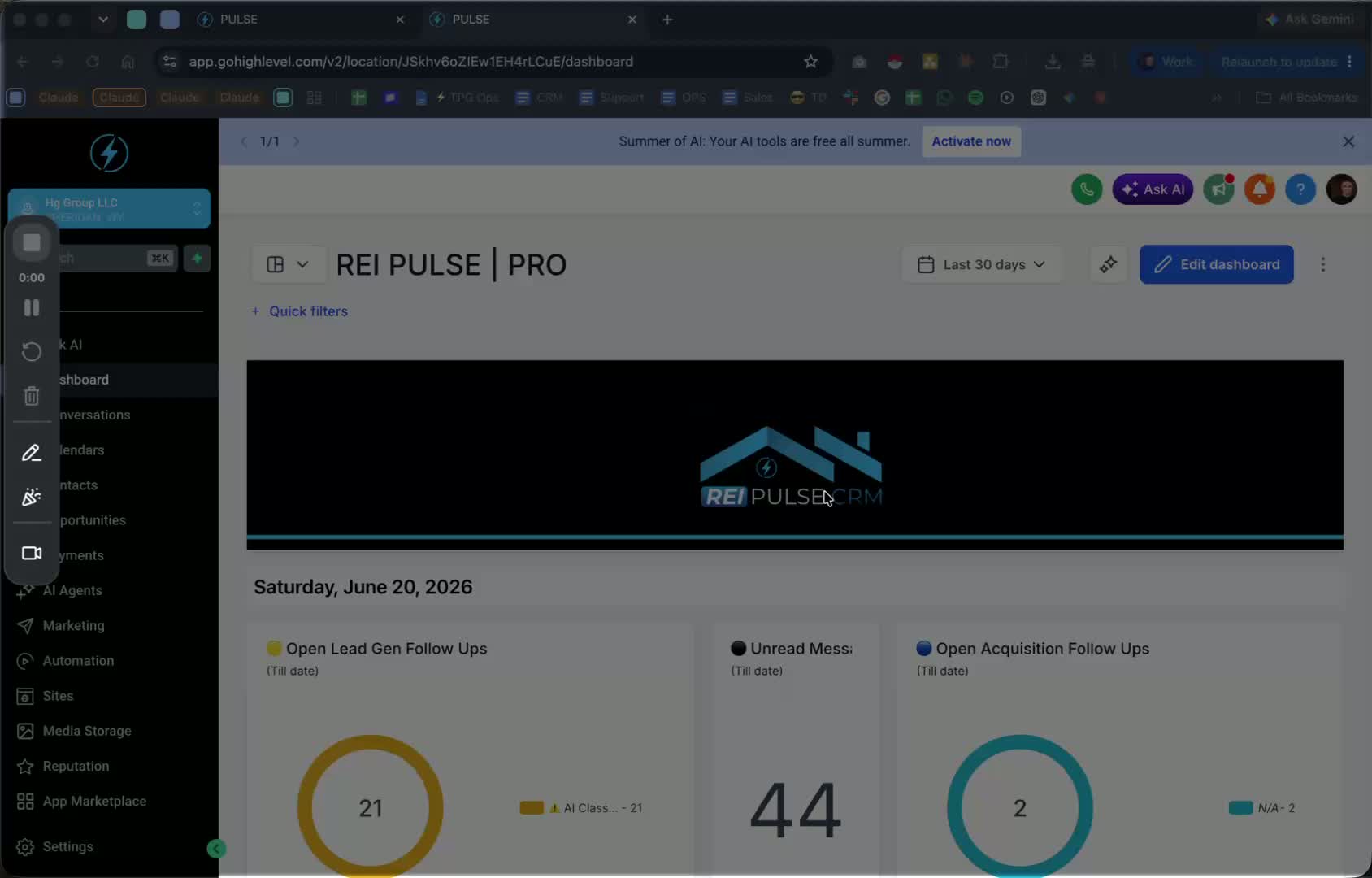The image size is (1372, 878).
Task: Stop the screen recording
Action: click(x=32, y=243)
